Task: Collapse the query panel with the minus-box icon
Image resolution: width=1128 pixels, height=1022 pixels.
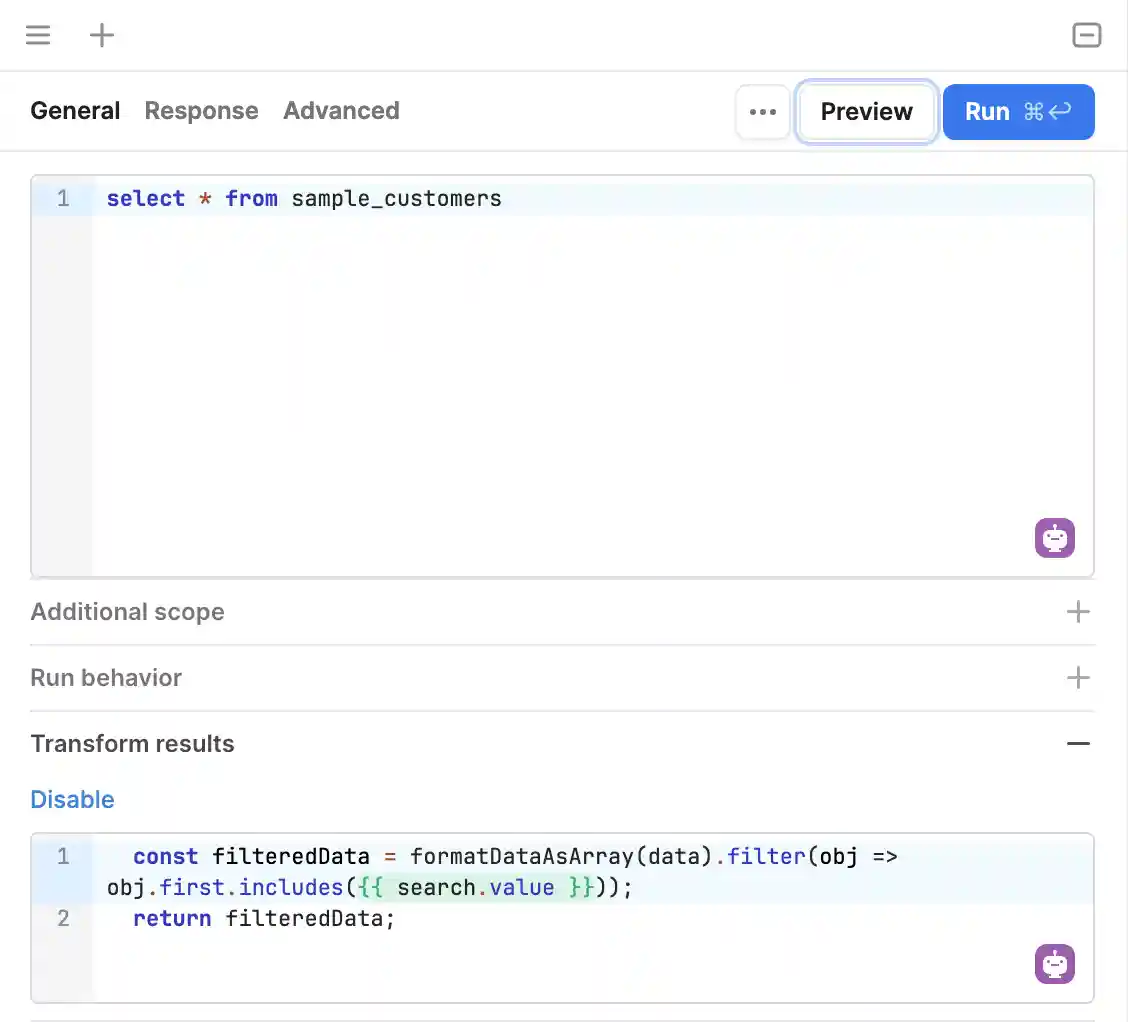Action: (1086, 35)
